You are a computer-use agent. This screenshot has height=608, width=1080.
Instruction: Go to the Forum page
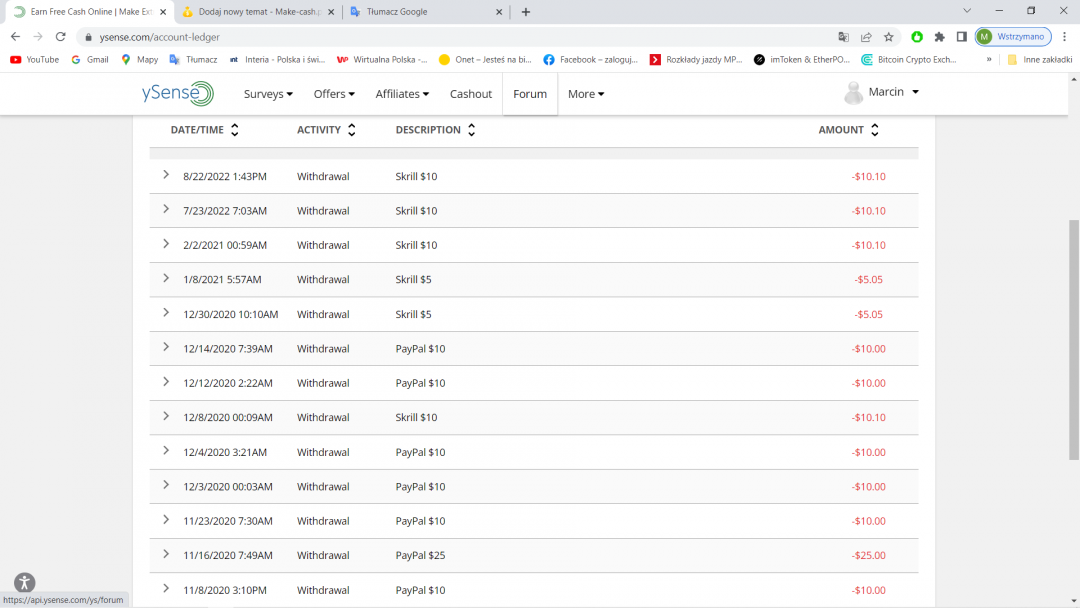click(530, 94)
